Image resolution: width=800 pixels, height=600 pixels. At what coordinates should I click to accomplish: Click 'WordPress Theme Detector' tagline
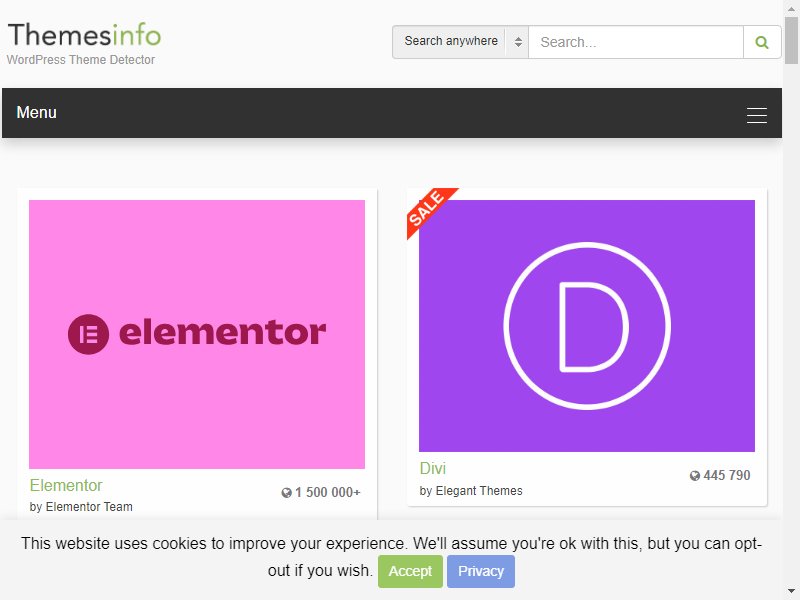tap(81, 60)
